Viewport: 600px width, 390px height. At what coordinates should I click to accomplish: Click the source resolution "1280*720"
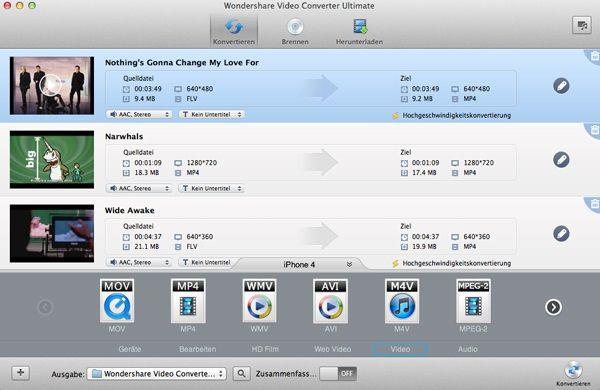(x=201, y=163)
